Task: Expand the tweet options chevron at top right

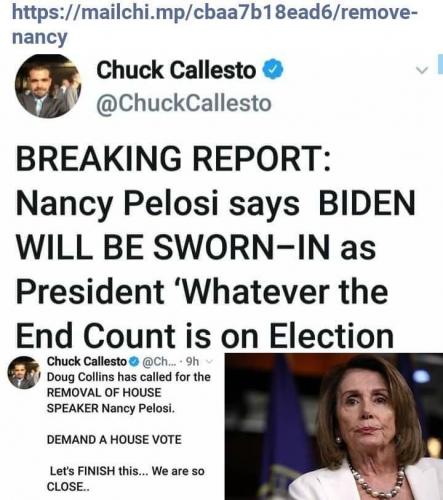Action: tap(422, 70)
